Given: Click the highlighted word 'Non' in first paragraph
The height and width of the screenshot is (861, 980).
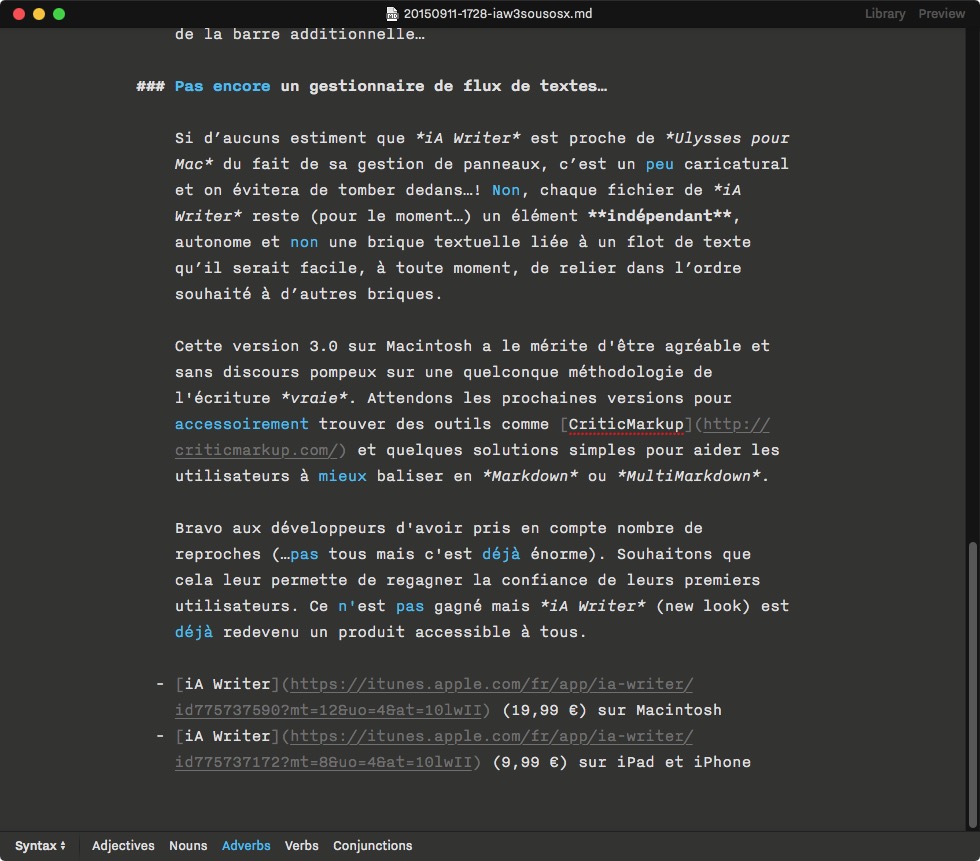Looking at the screenshot, I should point(506,190).
